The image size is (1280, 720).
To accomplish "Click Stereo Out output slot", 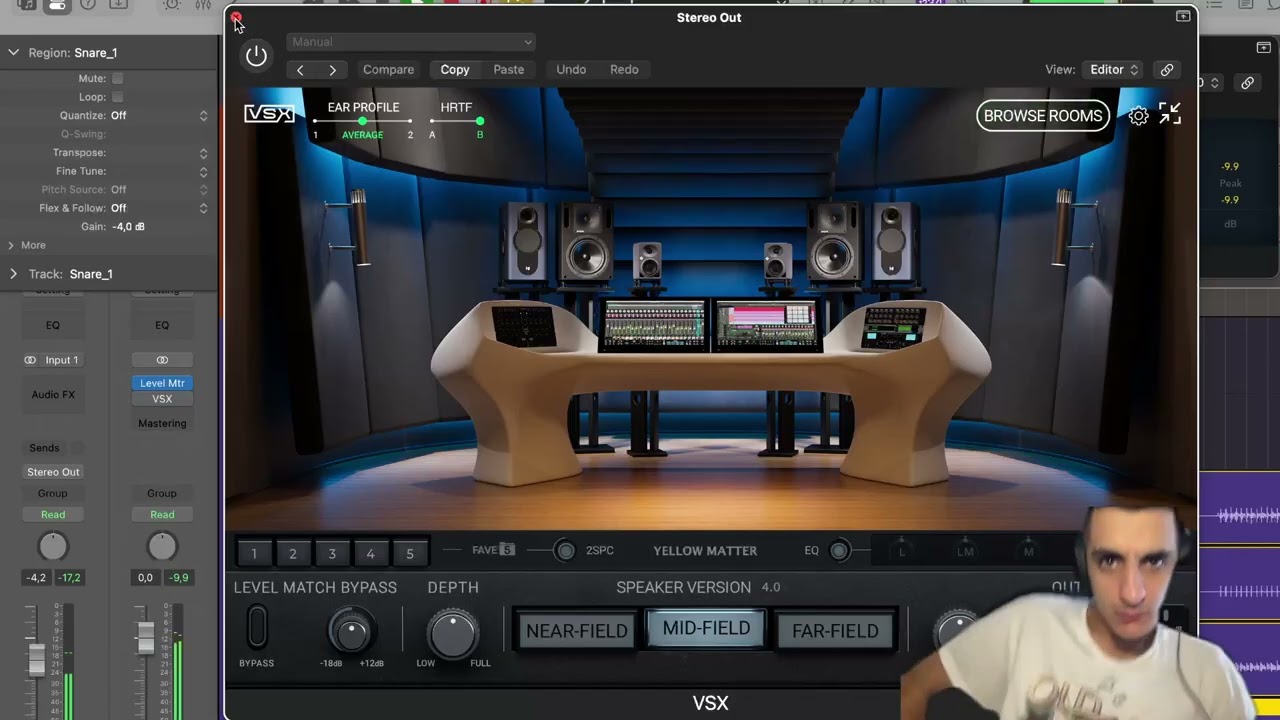I will click(x=53, y=472).
